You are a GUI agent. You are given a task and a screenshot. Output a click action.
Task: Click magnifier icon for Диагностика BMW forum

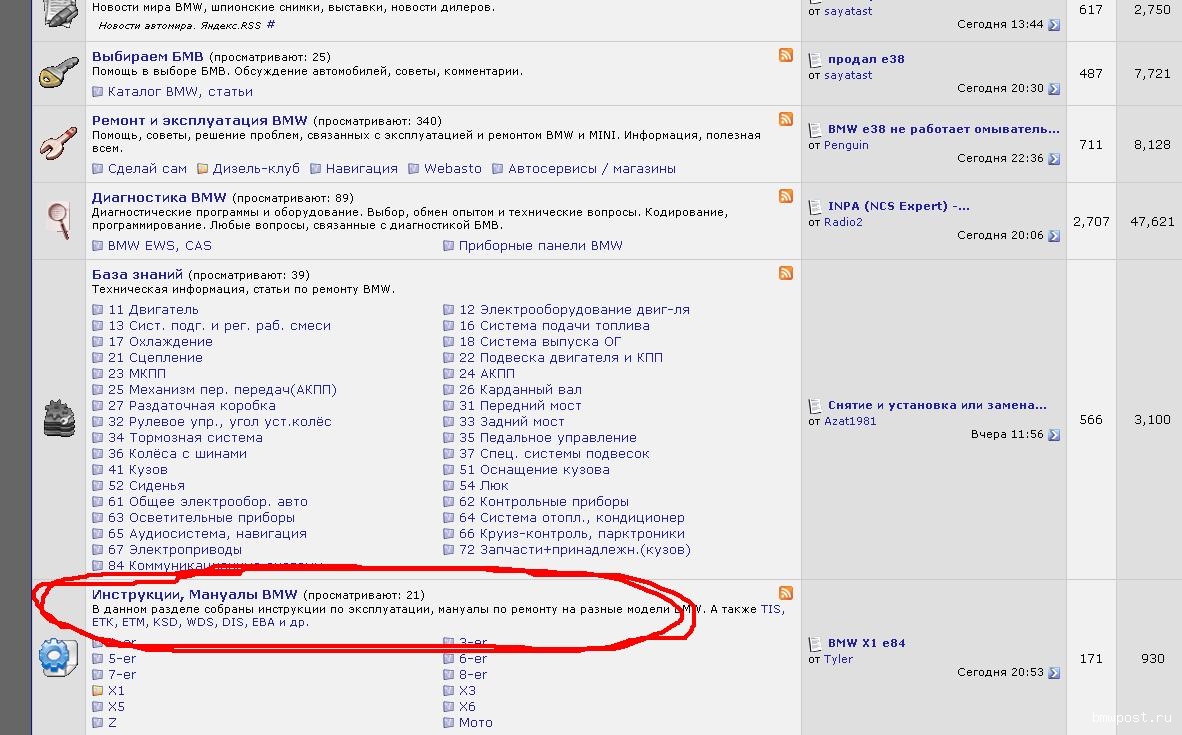pyautogui.click(x=58, y=219)
